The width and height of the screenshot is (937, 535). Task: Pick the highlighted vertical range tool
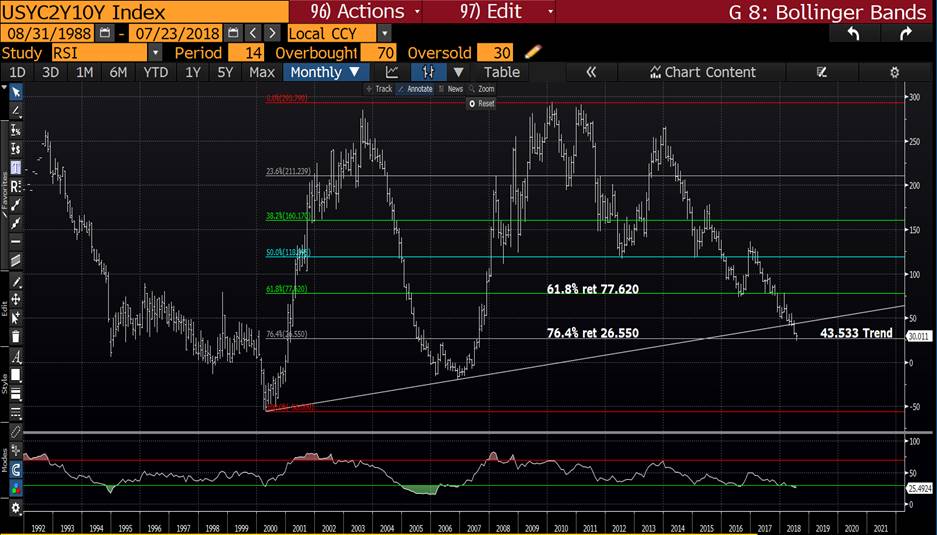16,167
